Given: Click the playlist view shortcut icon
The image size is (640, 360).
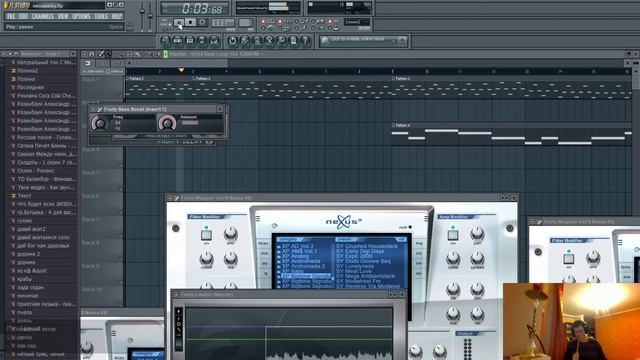Looking at the screenshot, I should coord(165,40).
